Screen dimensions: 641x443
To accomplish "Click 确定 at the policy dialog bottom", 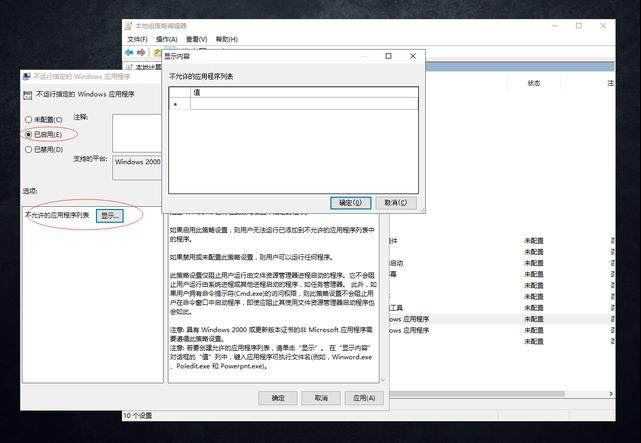I will (x=278, y=398).
